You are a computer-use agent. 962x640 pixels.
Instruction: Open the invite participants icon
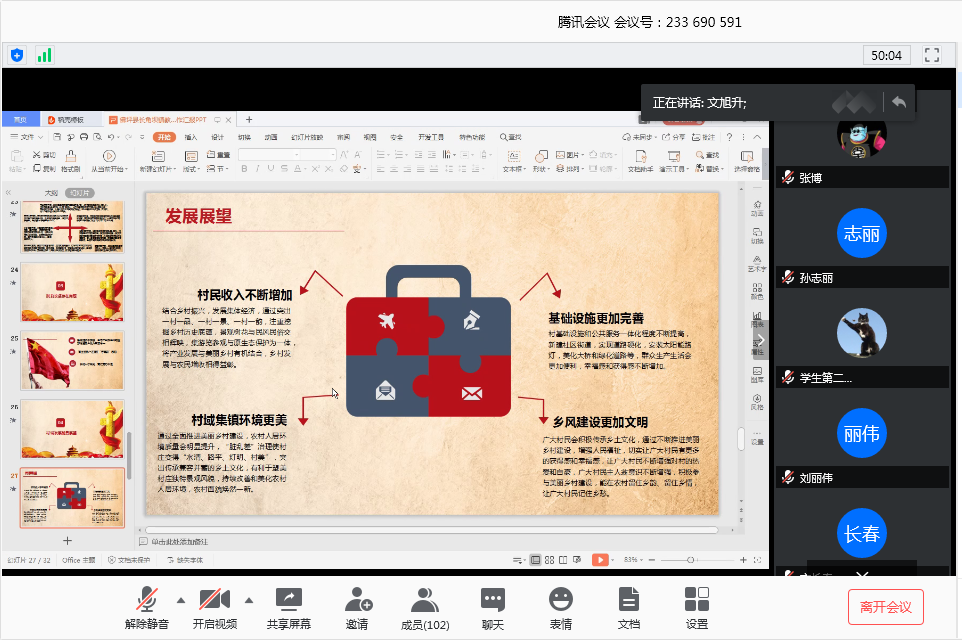coord(357,600)
